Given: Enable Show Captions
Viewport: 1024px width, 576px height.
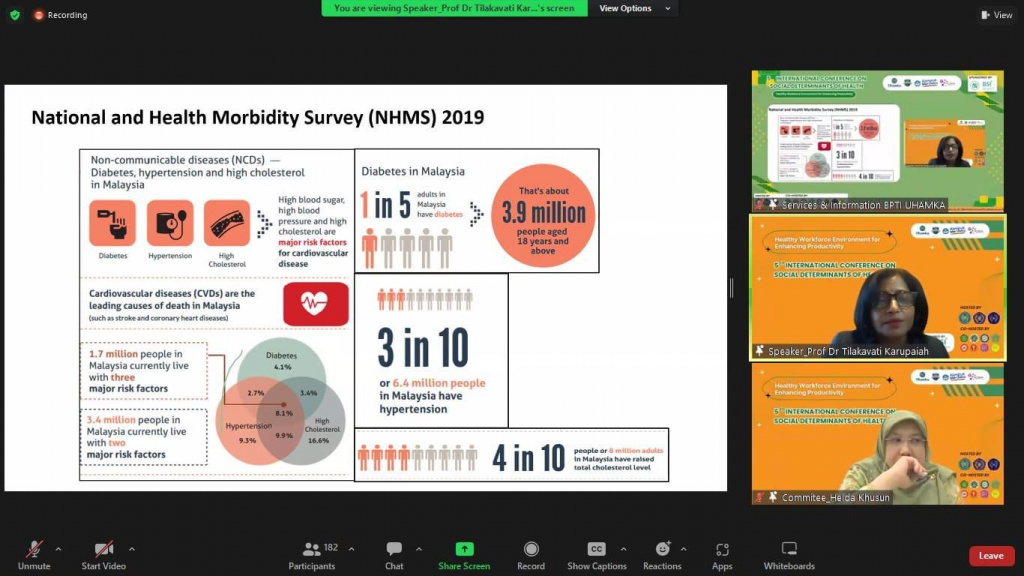Looking at the screenshot, I should coord(596,554).
